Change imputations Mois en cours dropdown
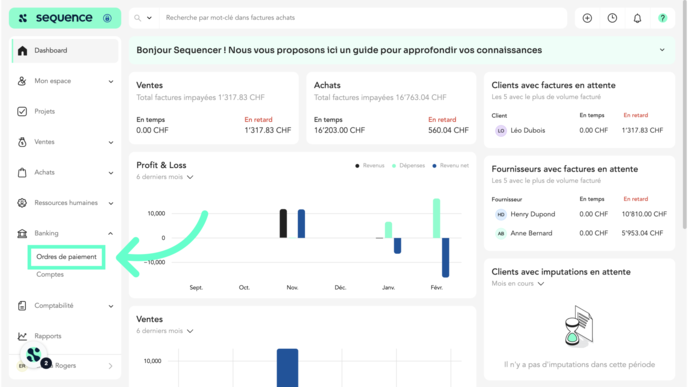 pos(518,283)
